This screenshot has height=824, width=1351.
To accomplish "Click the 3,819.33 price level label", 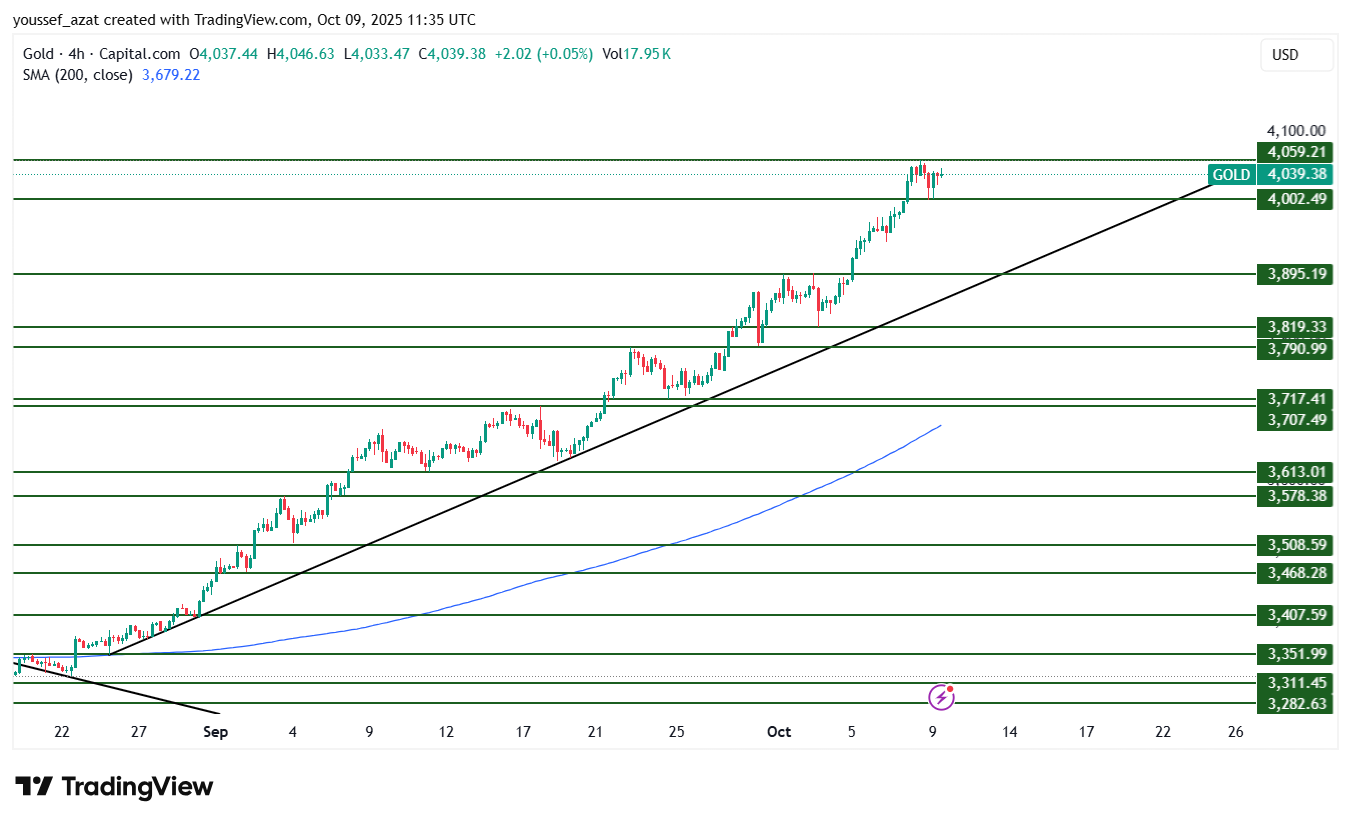I will coord(1296,327).
